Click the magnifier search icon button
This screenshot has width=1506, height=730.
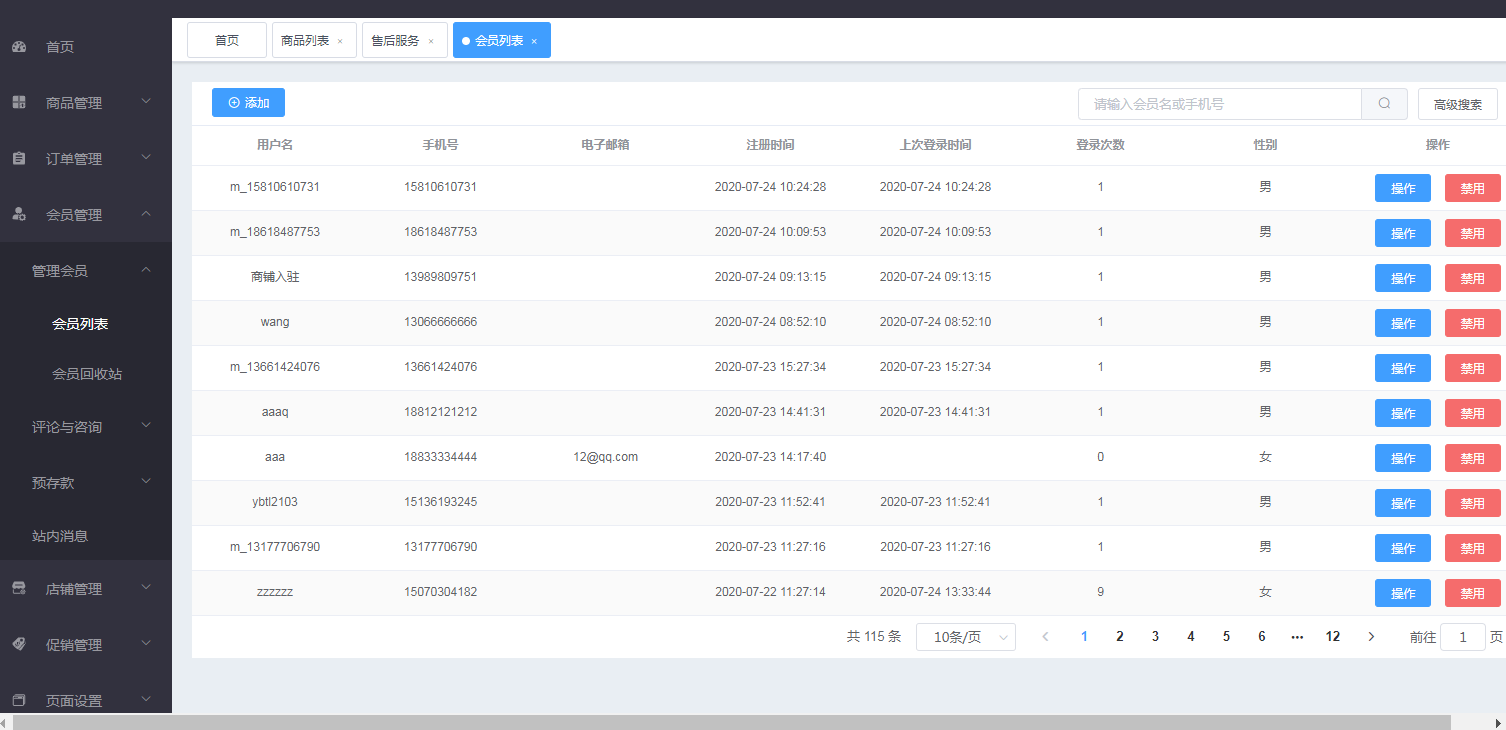pyautogui.click(x=1384, y=104)
